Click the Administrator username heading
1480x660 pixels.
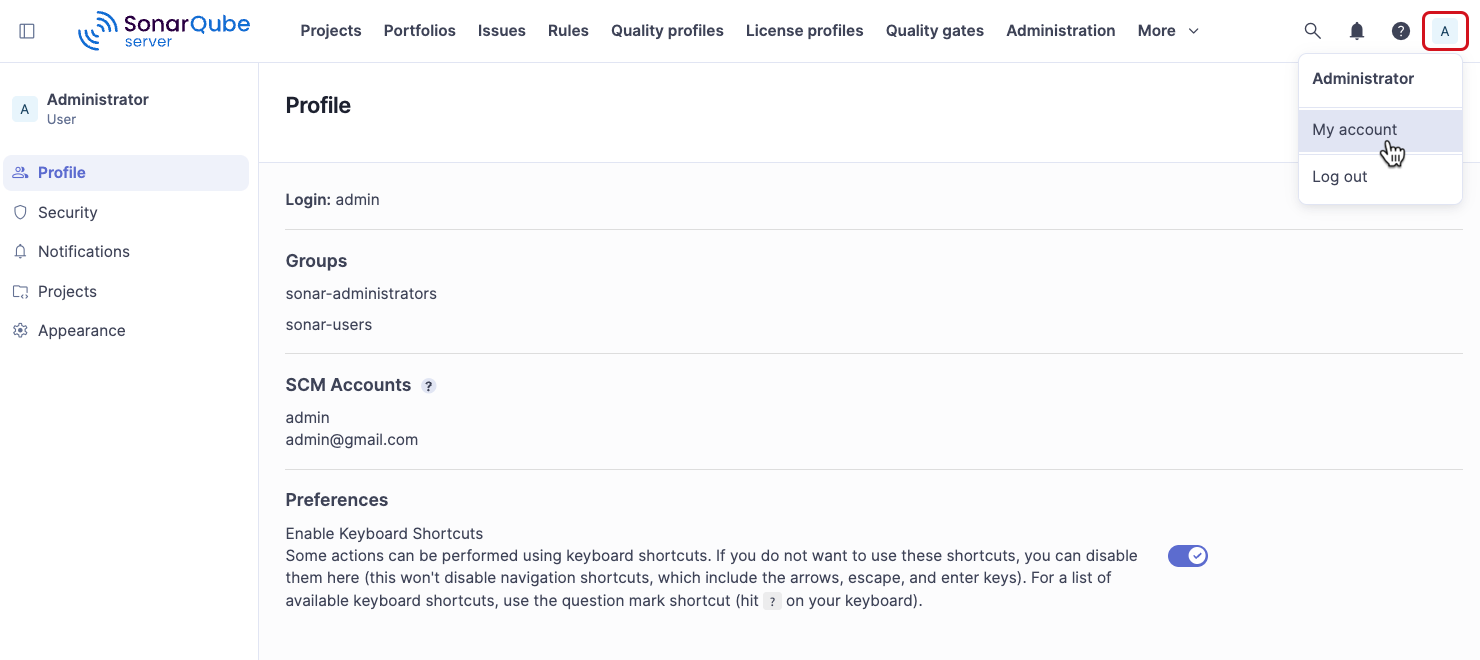[x=97, y=99]
